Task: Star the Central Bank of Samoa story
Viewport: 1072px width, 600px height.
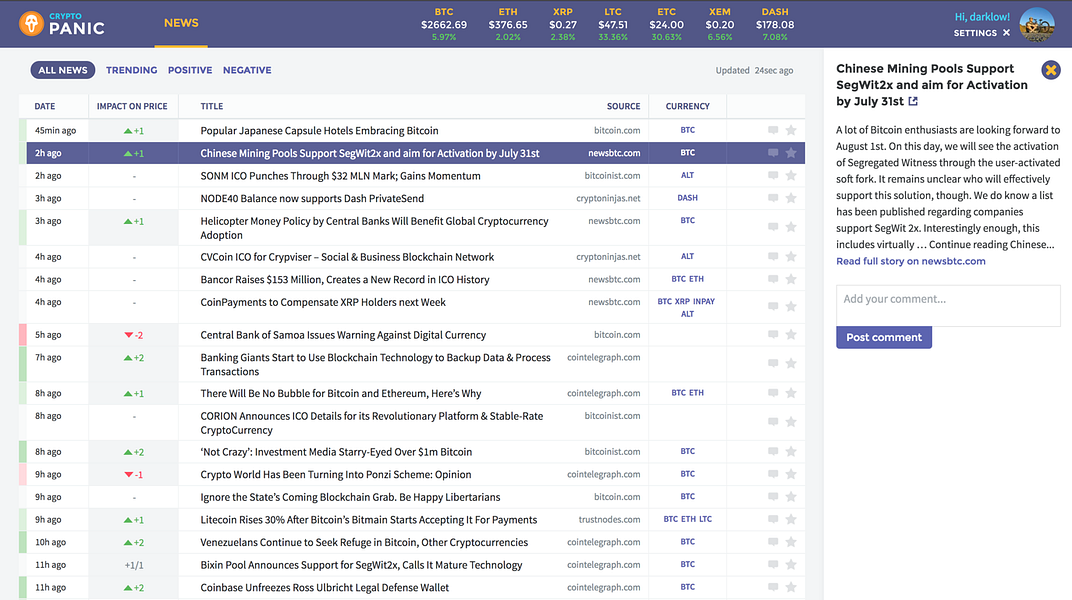Action: pos(791,335)
